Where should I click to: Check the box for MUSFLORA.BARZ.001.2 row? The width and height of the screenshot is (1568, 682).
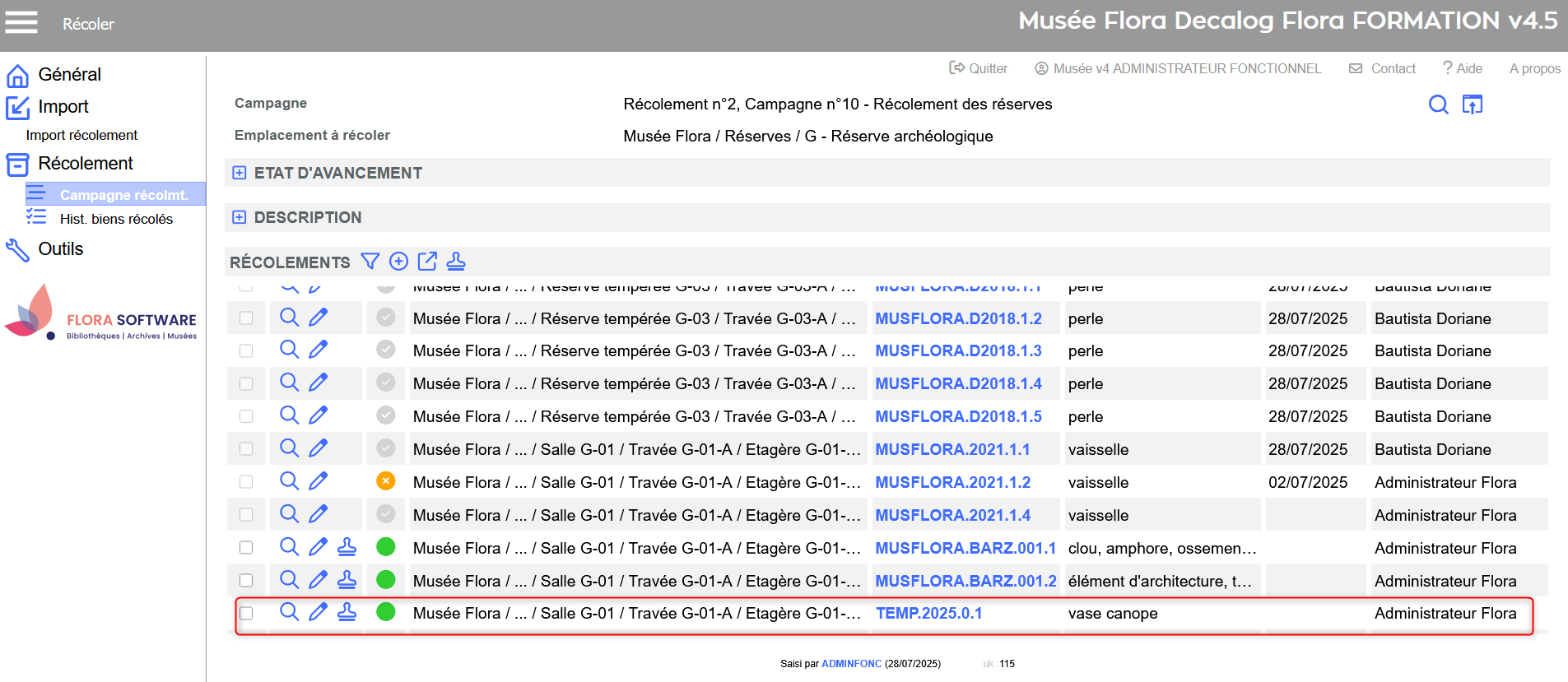coord(246,580)
